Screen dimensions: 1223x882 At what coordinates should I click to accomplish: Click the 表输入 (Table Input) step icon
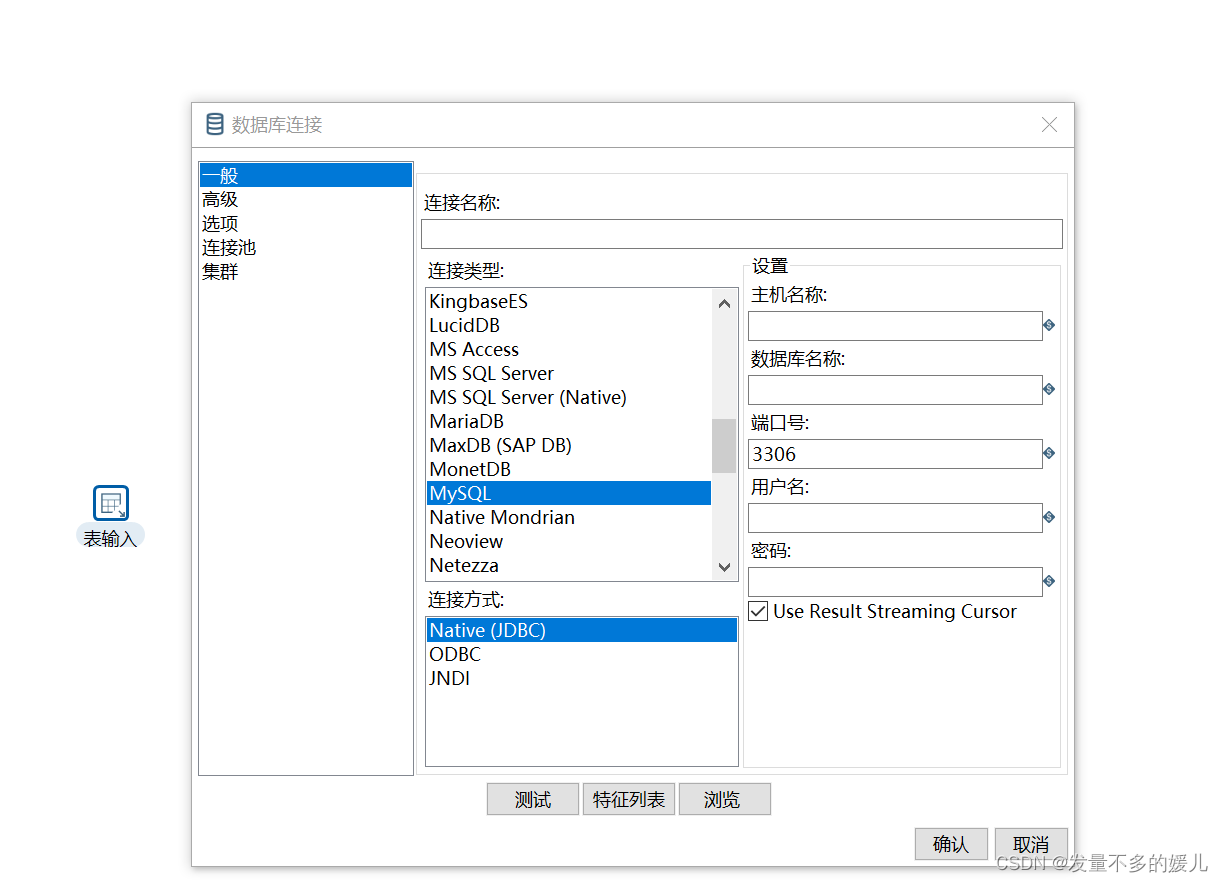coord(110,503)
